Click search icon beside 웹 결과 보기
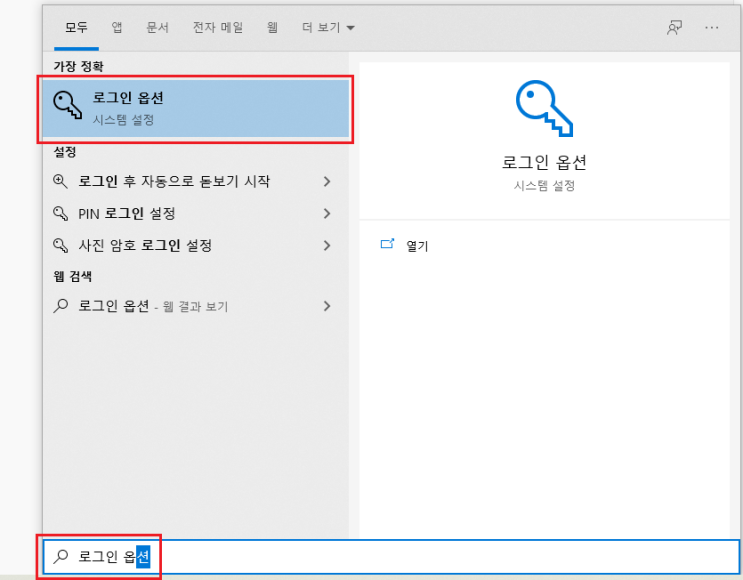This screenshot has height=580, width=743. coord(61,306)
